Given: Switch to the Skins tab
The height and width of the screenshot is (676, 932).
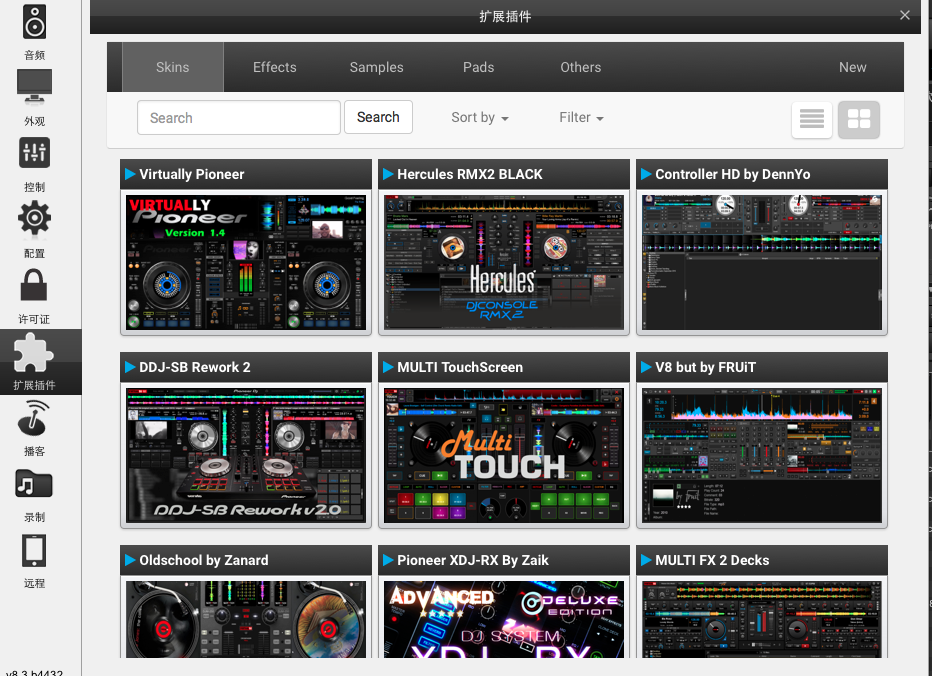Looking at the screenshot, I should tap(172, 67).
